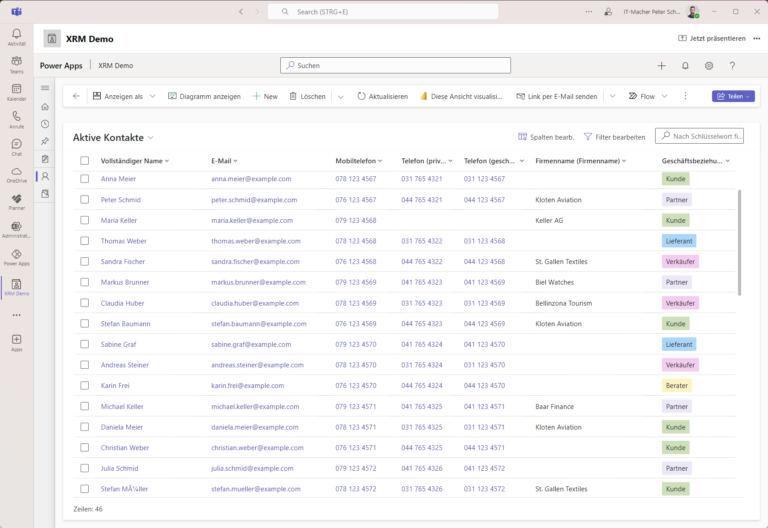The width and height of the screenshot is (768, 528).
Task: Open the Kalender icon in Teams sidebar
Action: pyautogui.click(x=16, y=91)
